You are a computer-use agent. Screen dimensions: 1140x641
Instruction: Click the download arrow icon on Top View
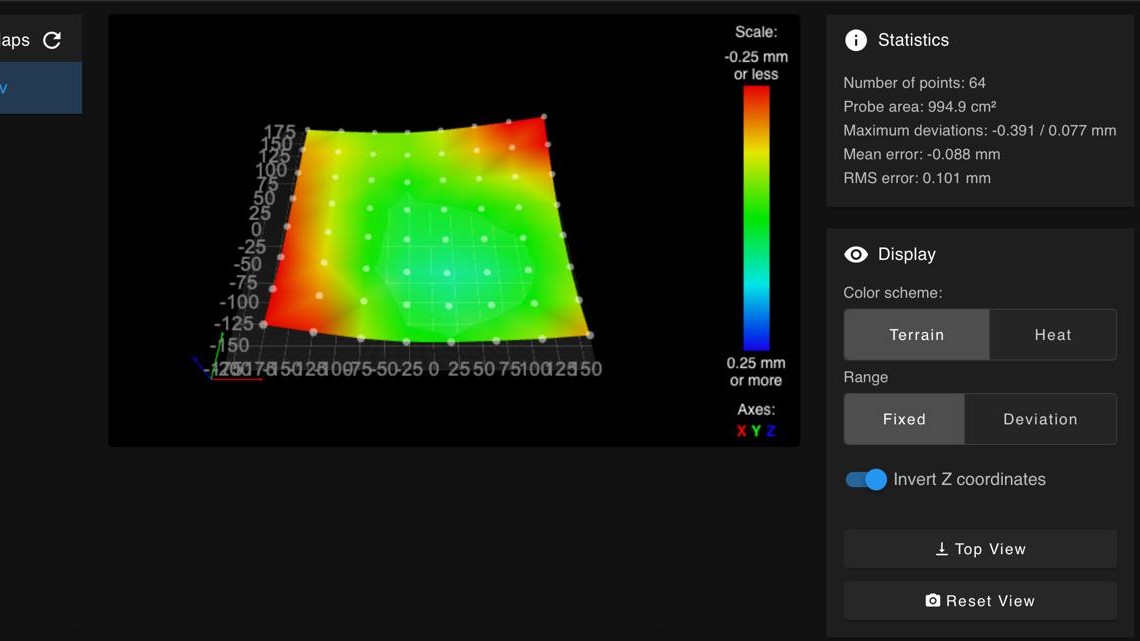pos(942,549)
